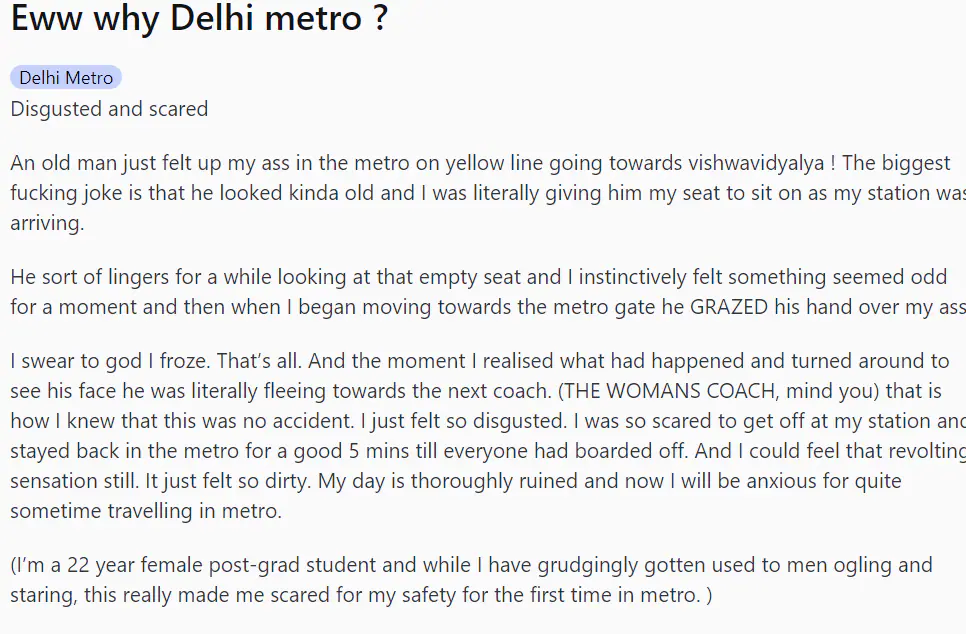The width and height of the screenshot is (966, 634).
Task: Click the word 'vishwavidyalya' in first paragraph
Action: 756,163
